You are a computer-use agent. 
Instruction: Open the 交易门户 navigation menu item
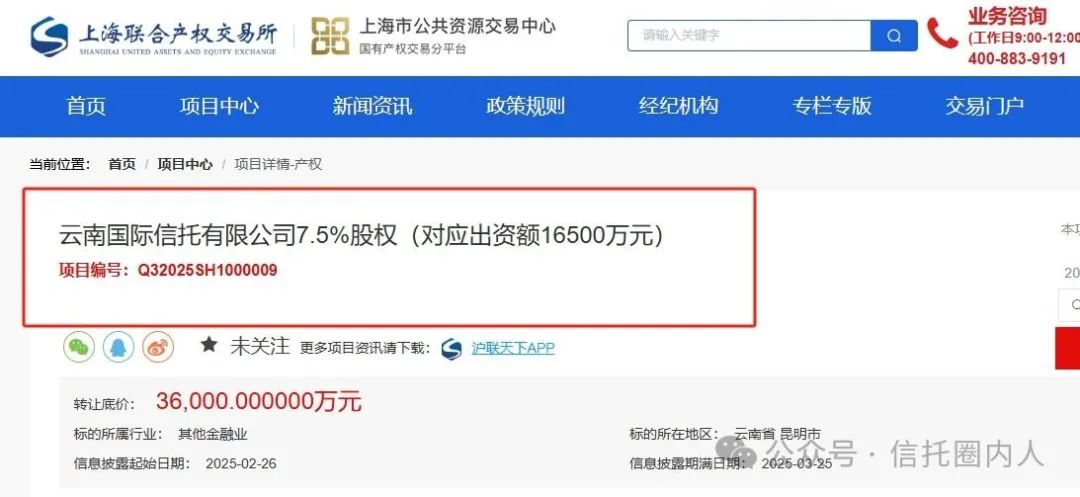984,106
